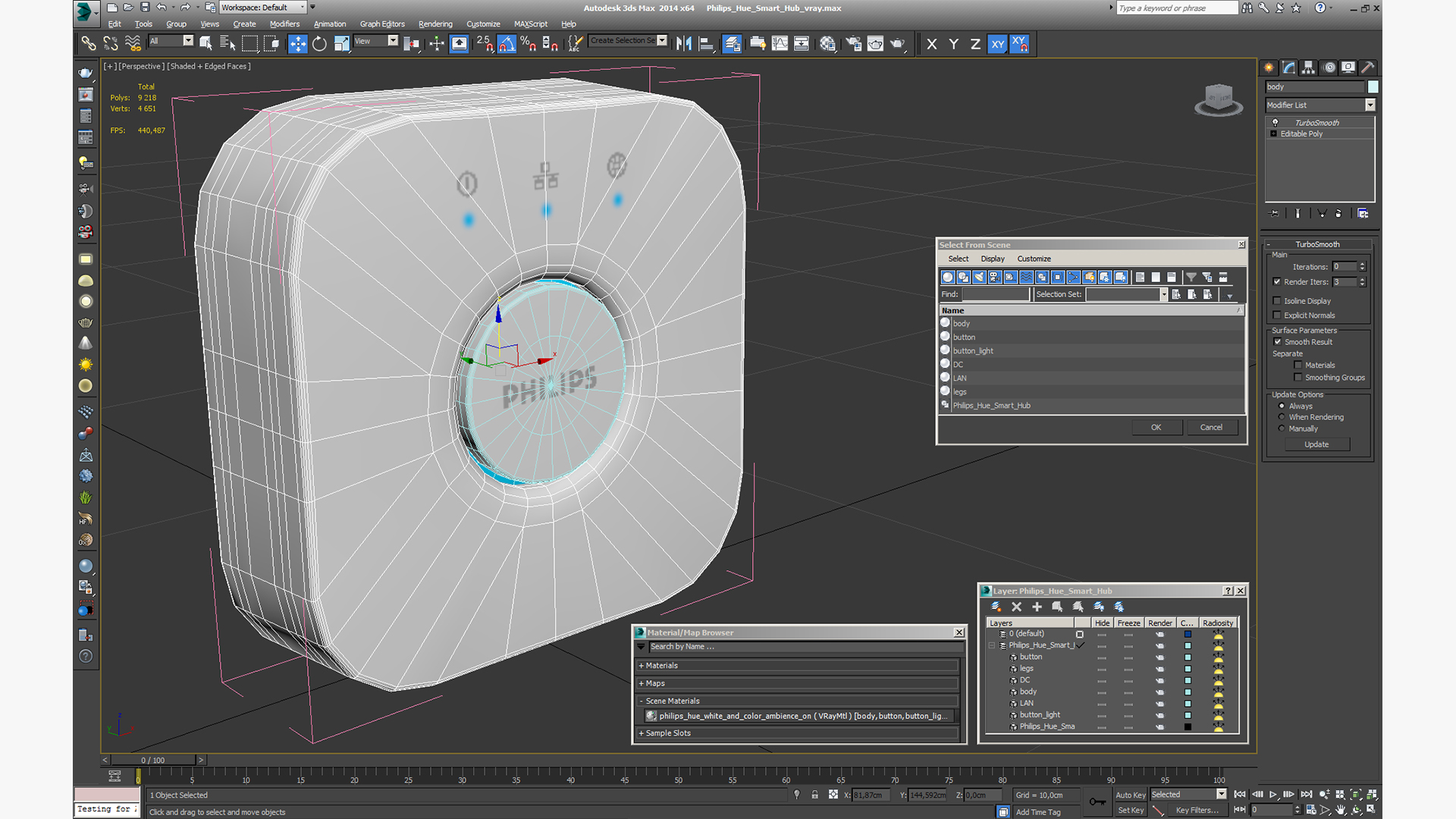
Task: Open the Modifiers menu
Action: coord(284,24)
